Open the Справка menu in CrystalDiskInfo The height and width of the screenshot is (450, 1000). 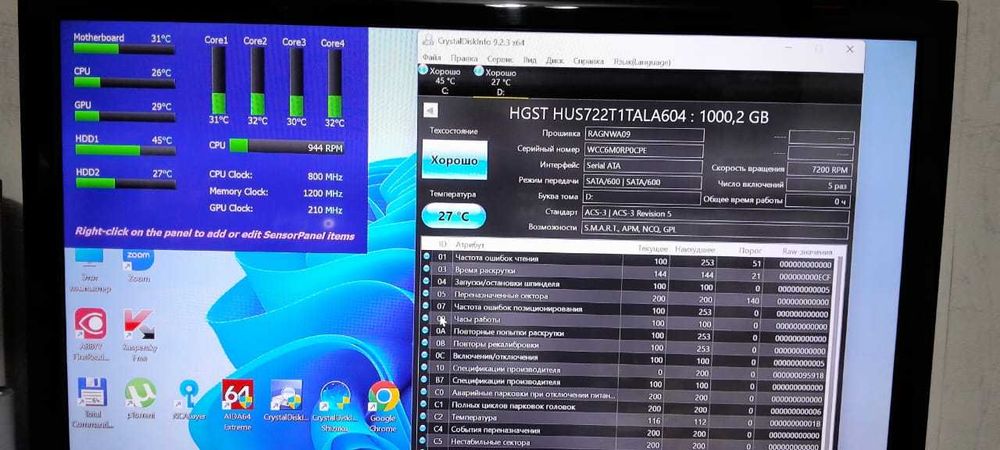588,61
